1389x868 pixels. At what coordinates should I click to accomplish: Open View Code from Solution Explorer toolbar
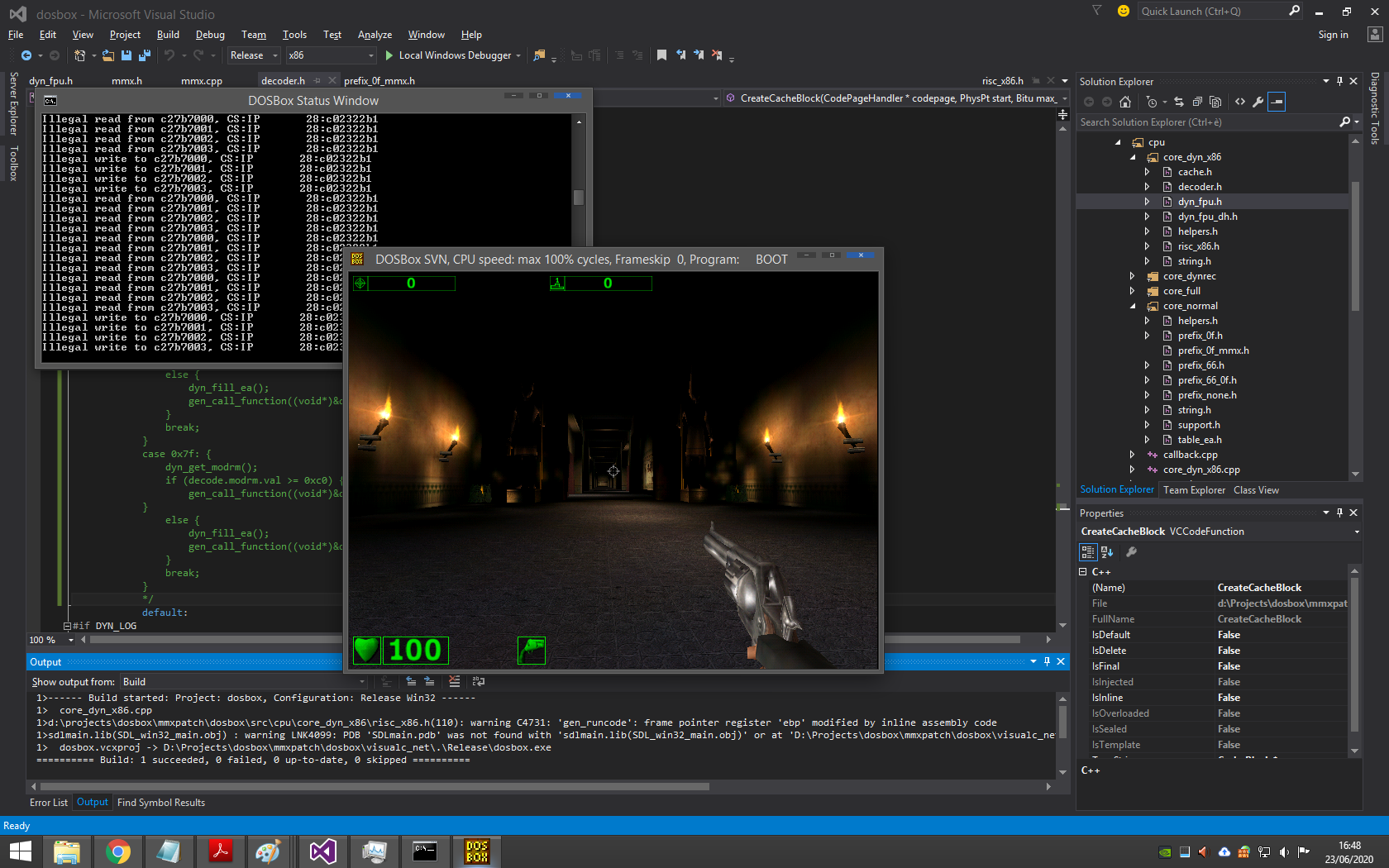(1239, 101)
